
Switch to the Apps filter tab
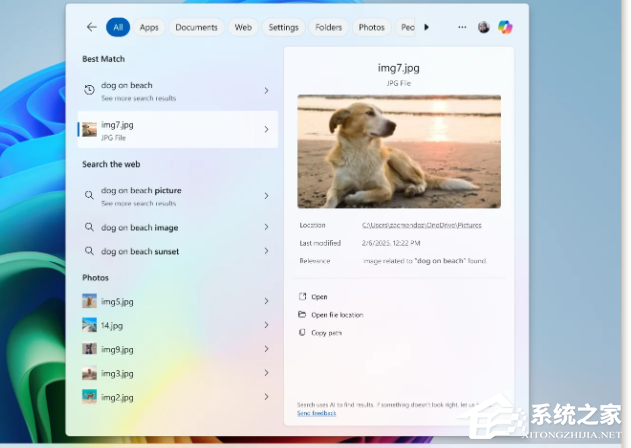click(149, 27)
